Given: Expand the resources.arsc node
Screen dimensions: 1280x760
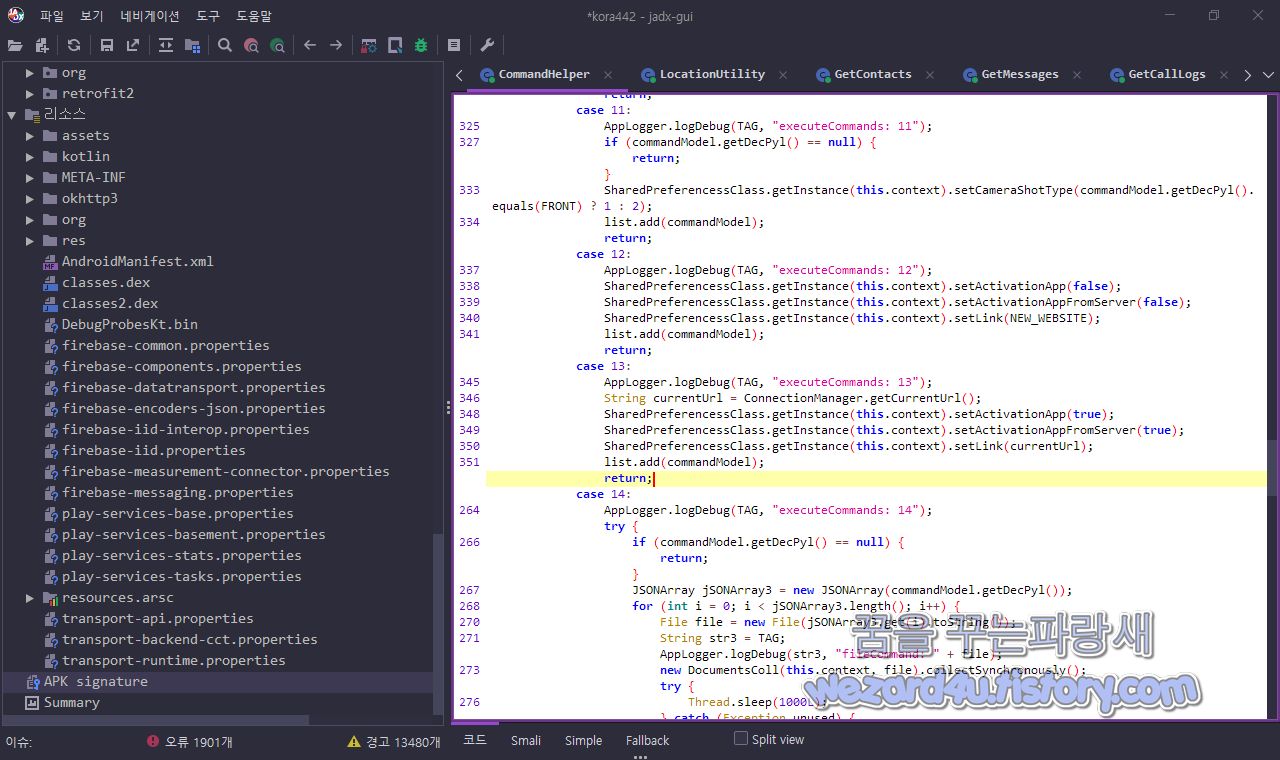Looking at the screenshot, I should pyautogui.click(x=30, y=597).
